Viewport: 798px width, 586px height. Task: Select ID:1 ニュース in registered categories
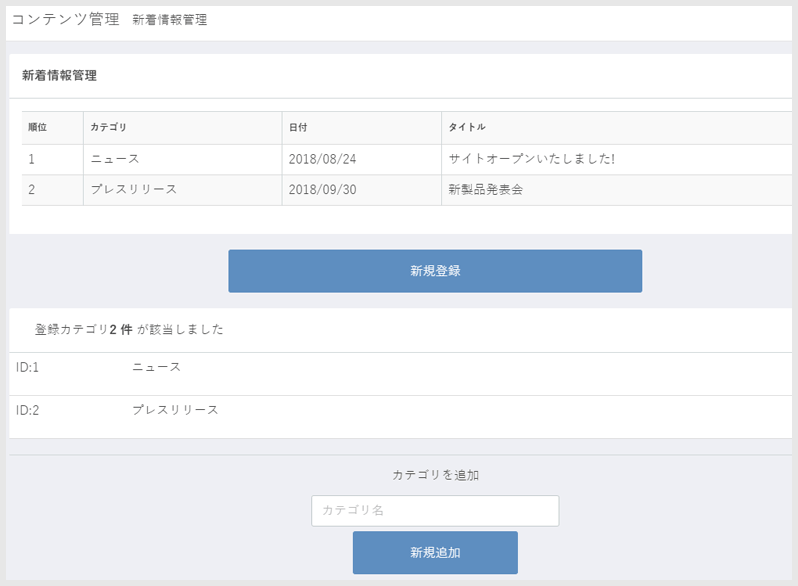coord(156,367)
